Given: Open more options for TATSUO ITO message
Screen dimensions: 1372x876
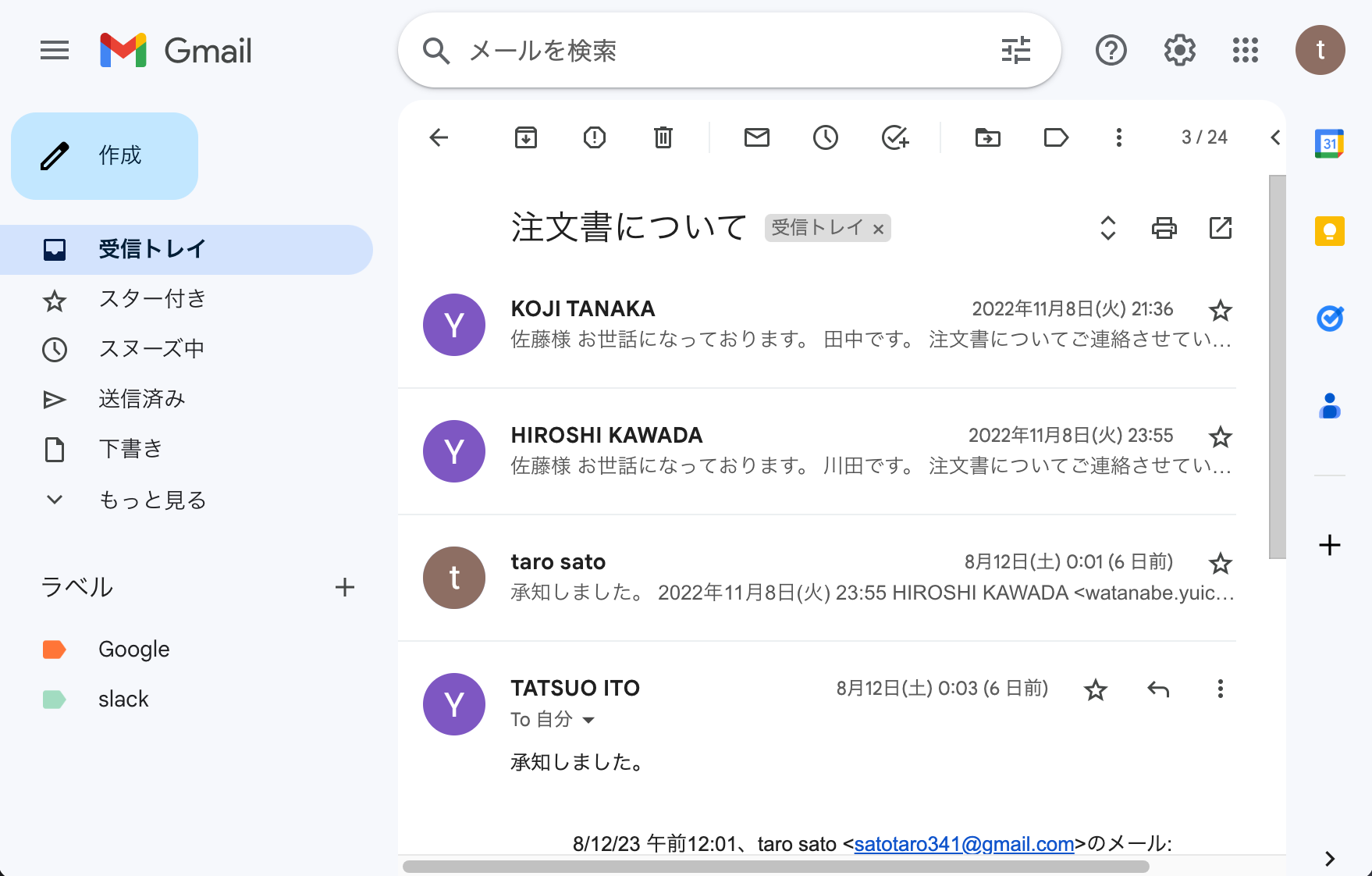Looking at the screenshot, I should pos(1221,689).
